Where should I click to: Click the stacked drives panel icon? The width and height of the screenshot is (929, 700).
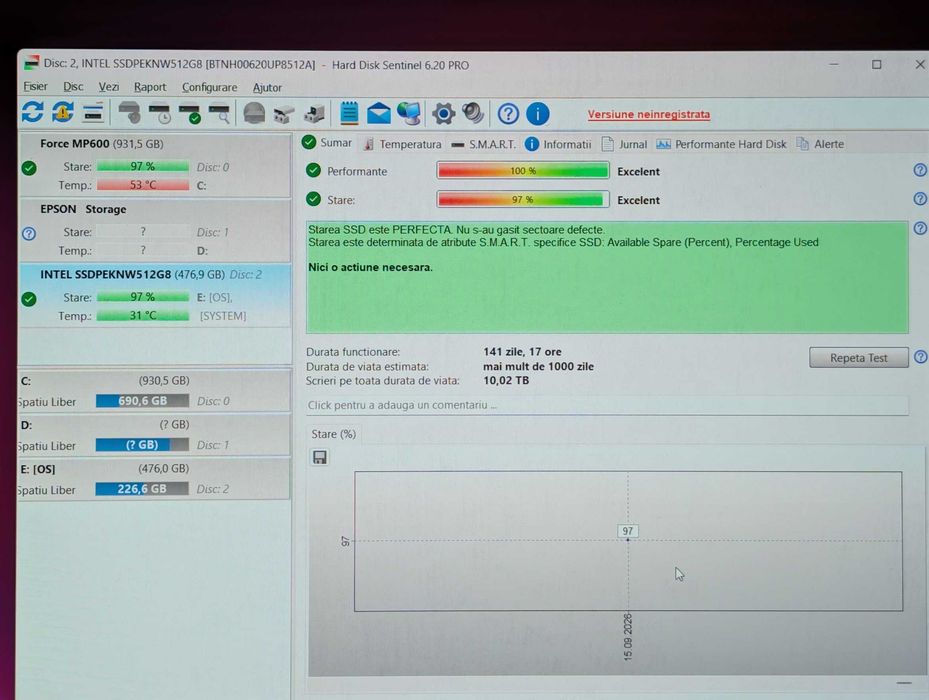[93, 112]
